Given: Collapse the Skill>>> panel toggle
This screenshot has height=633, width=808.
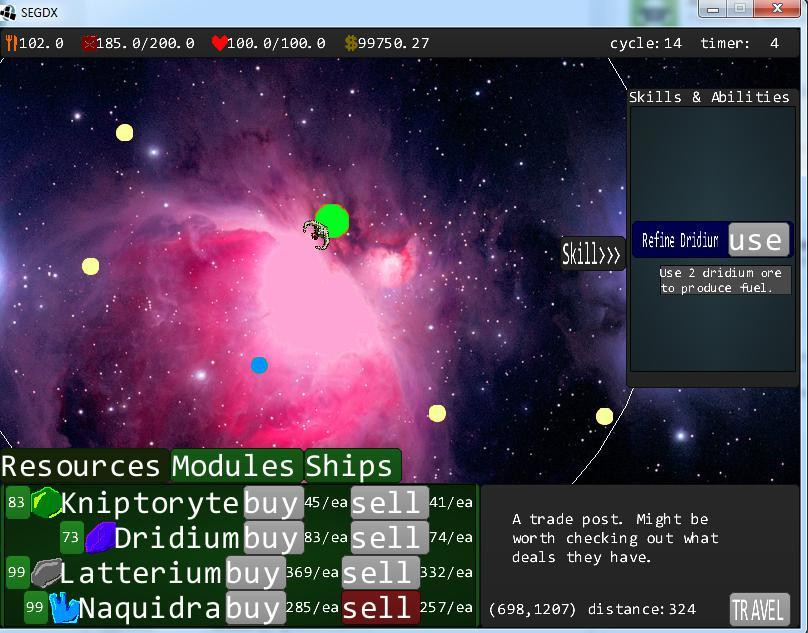Looking at the screenshot, I should (592, 254).
